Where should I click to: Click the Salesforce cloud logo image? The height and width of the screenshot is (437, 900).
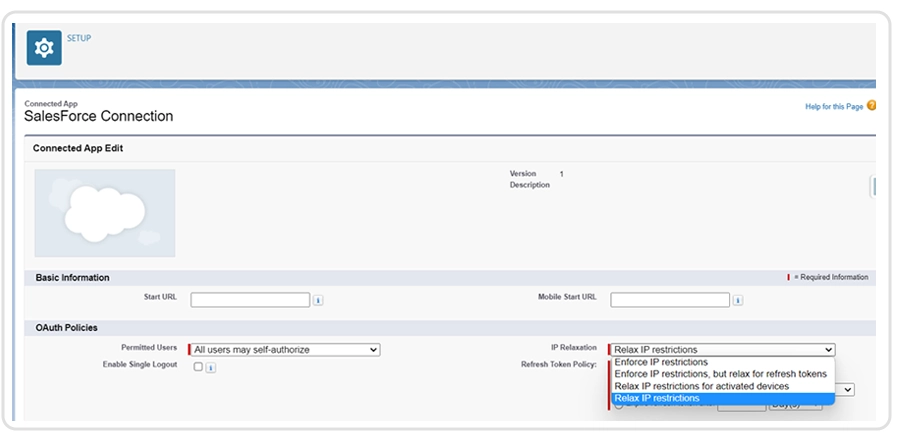pos(105,213)
